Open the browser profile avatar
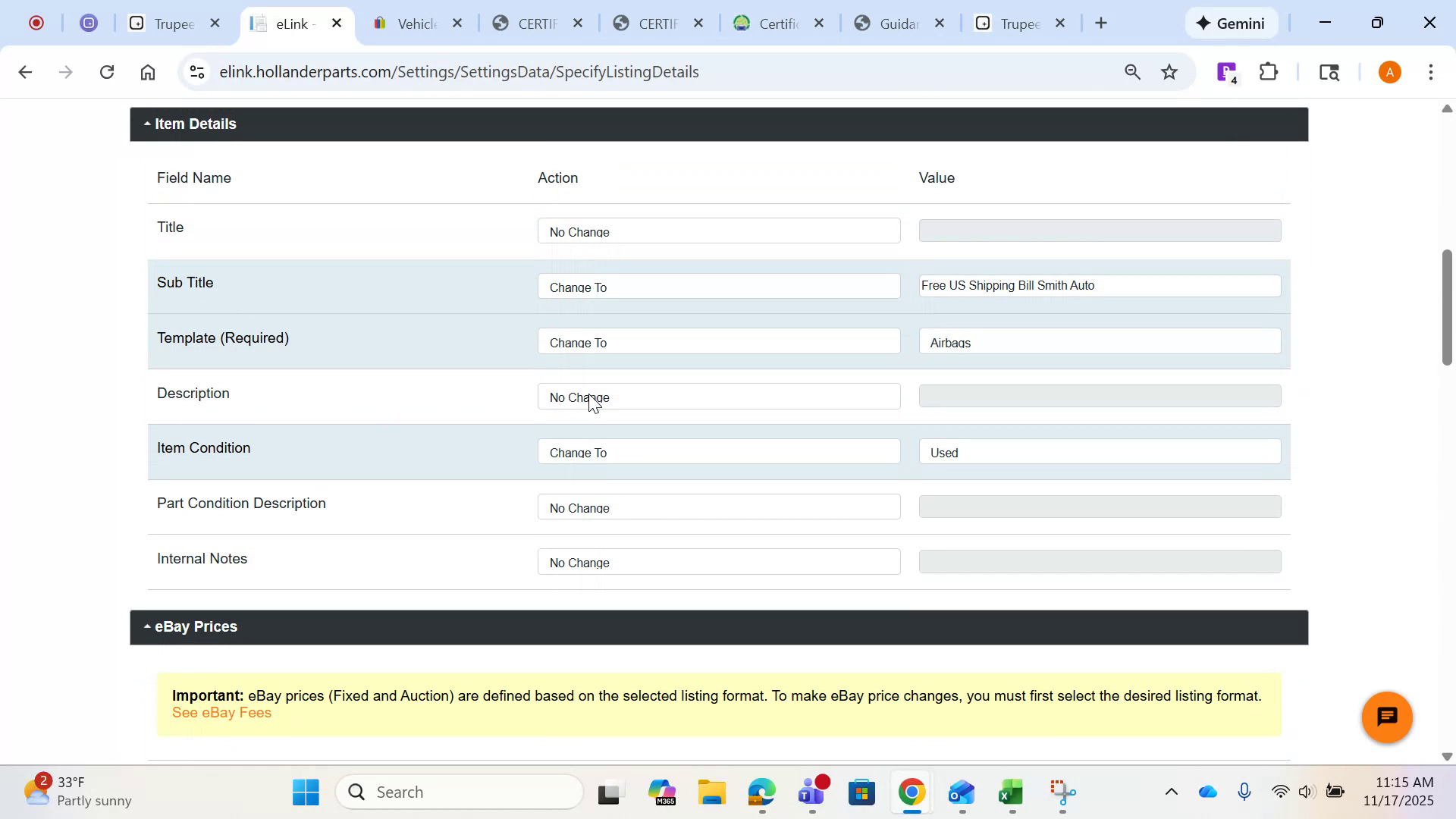 tap(1389, 72)
